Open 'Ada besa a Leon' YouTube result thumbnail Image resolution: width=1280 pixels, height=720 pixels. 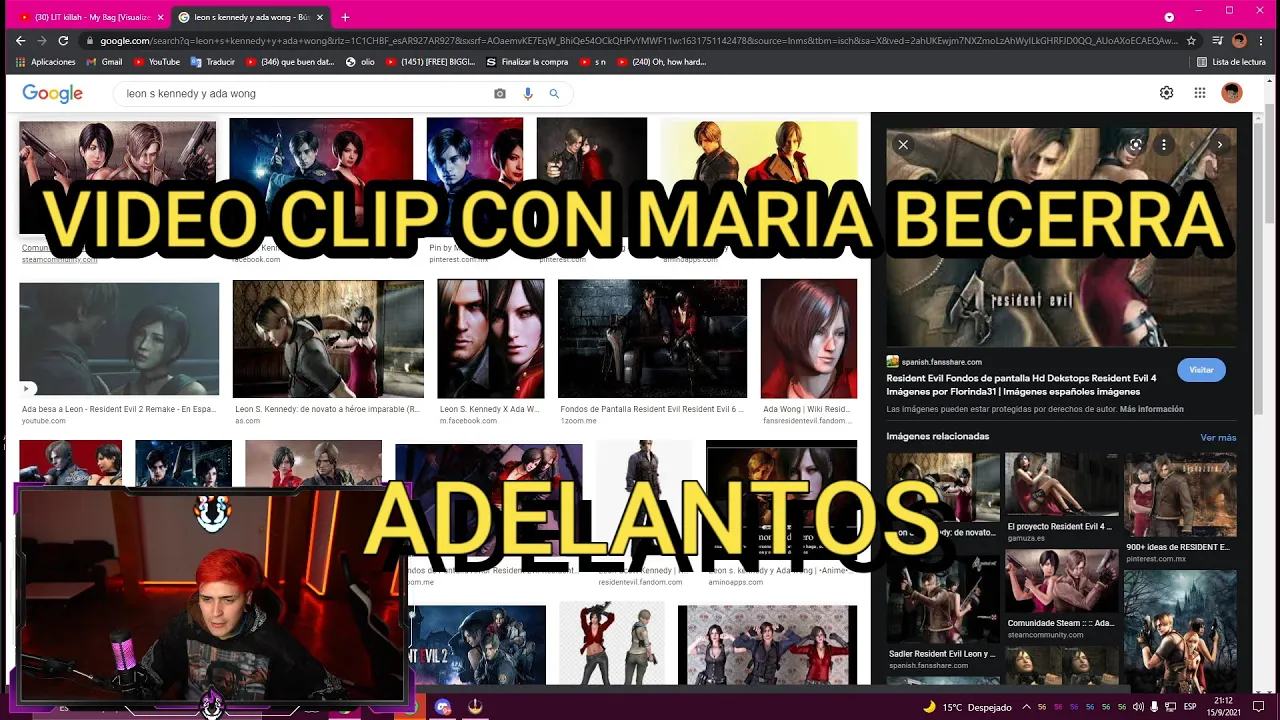[119, 339]
